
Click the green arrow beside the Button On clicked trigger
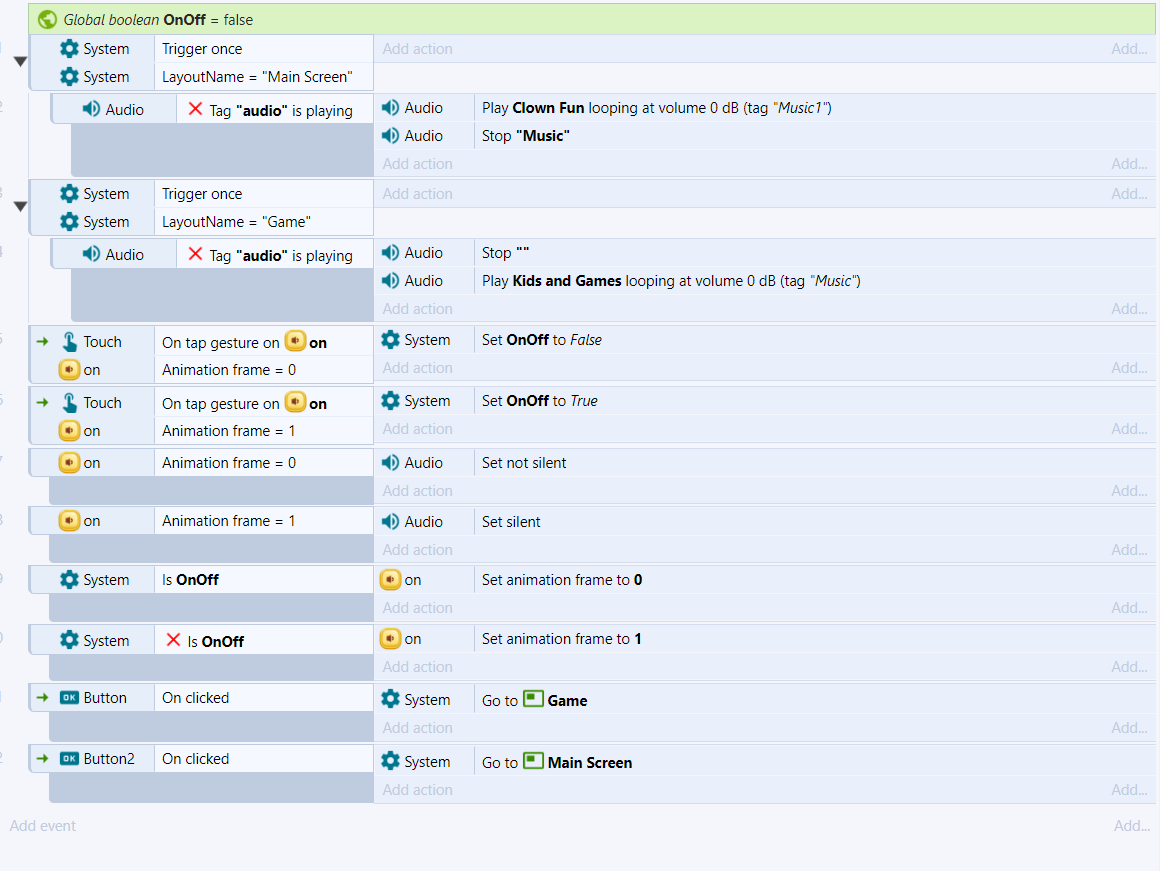42,698
